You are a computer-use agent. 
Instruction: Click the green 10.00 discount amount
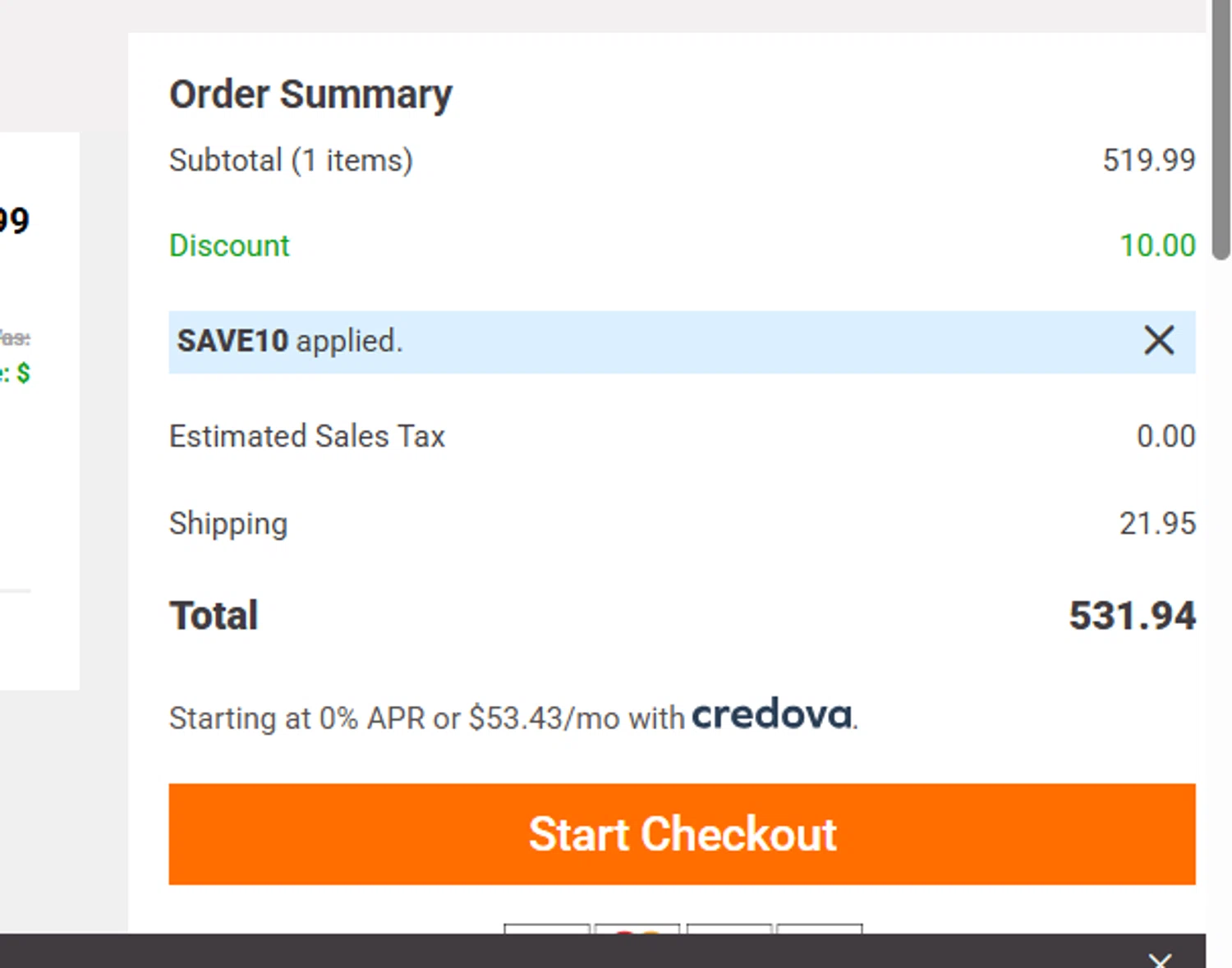click(x=1157, y=245)
